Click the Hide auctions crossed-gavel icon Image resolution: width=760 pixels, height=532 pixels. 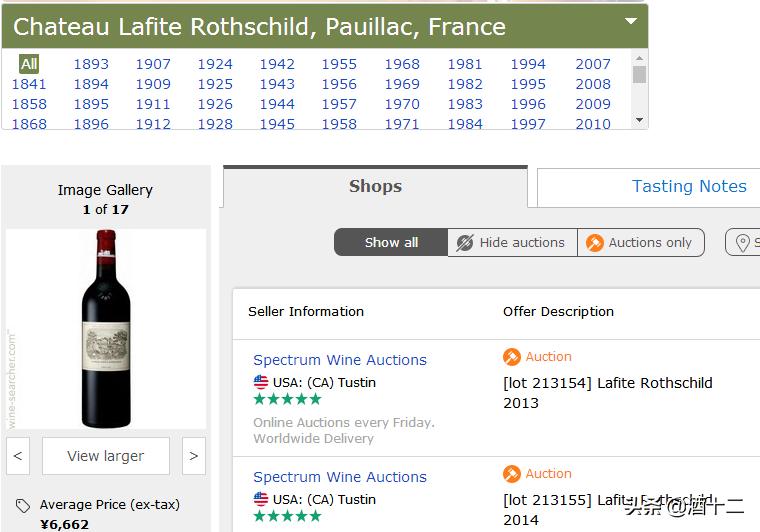pos(464,243)
